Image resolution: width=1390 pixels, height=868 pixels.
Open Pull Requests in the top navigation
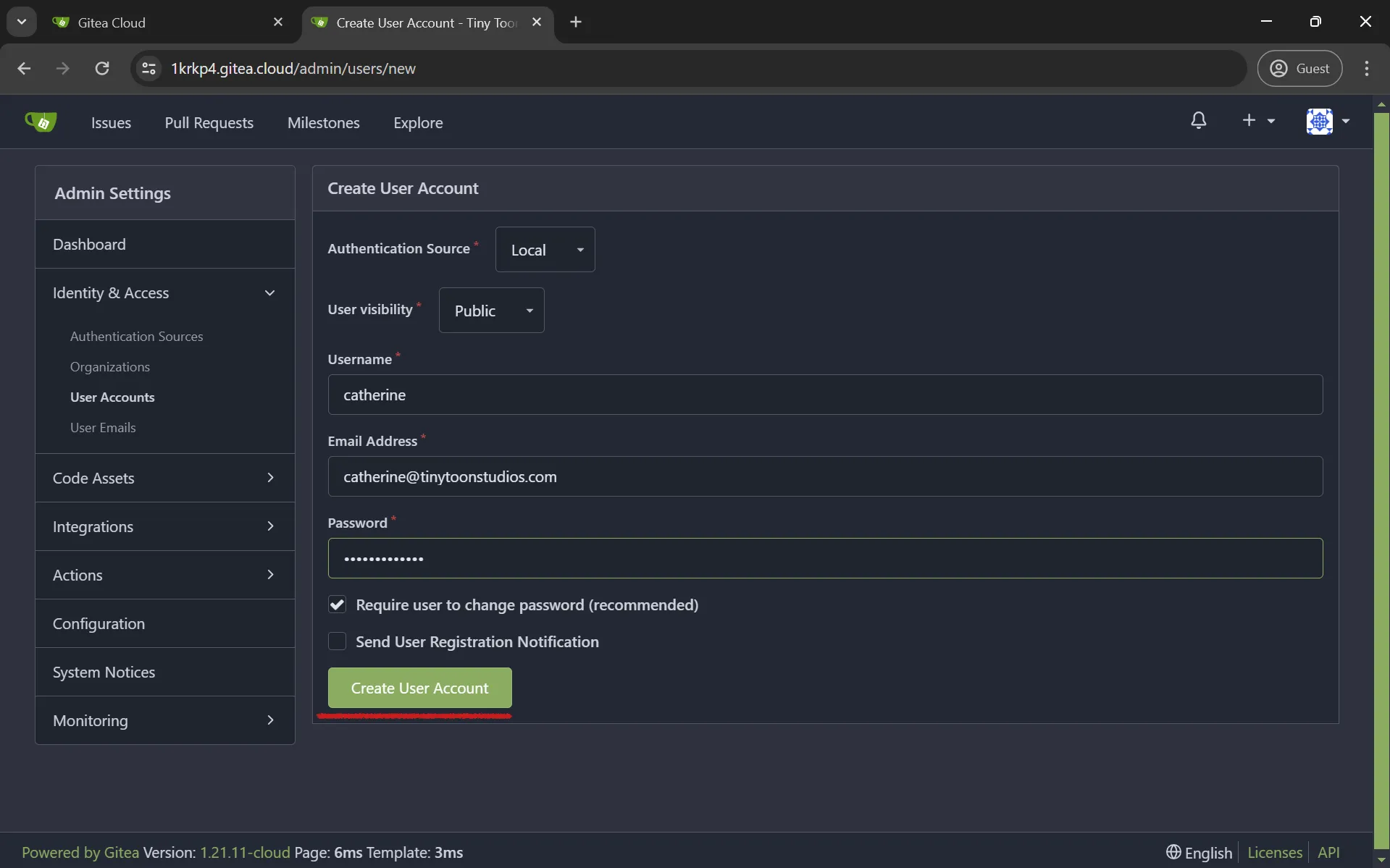pyautogui.click(x=209, y=122)
